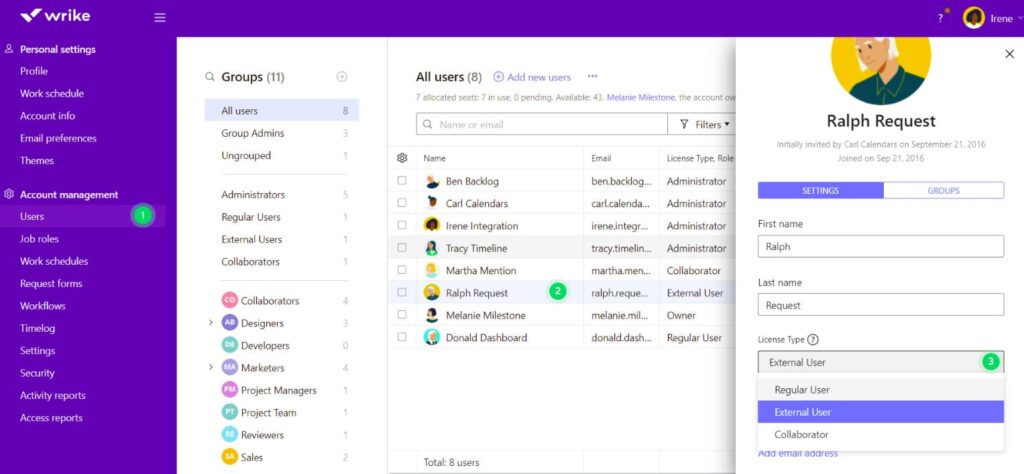Choose Collaborator license option

(881, 435)
